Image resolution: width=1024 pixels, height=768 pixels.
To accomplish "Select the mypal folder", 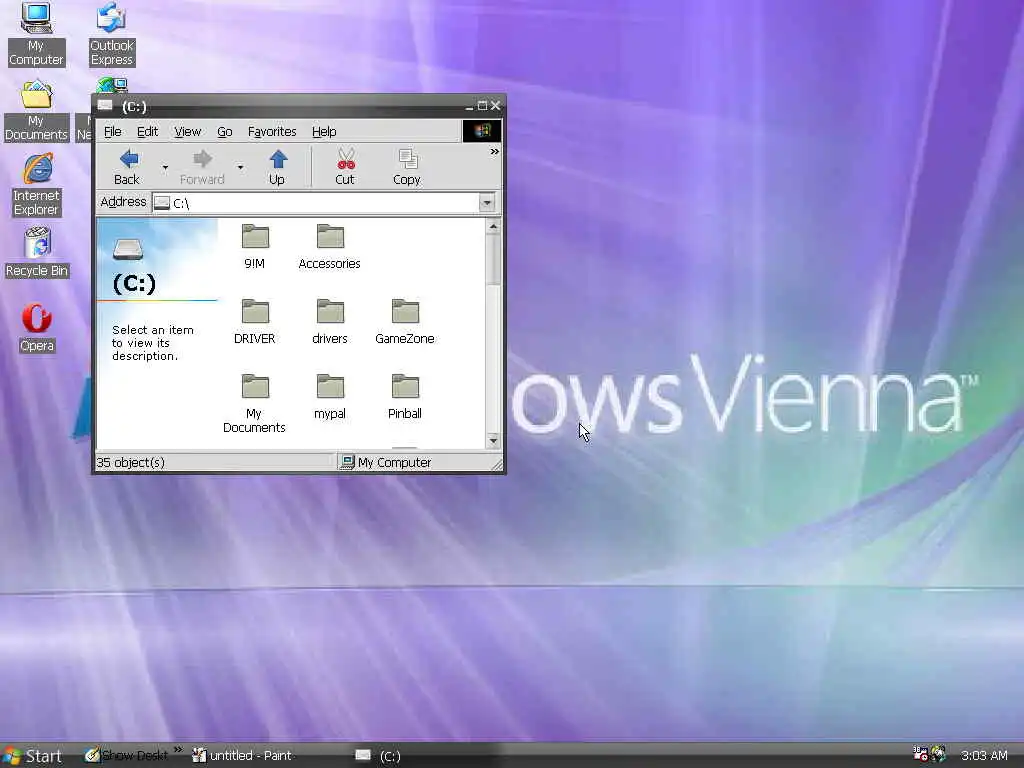I will pyautogui.click(x=330, y=397).
